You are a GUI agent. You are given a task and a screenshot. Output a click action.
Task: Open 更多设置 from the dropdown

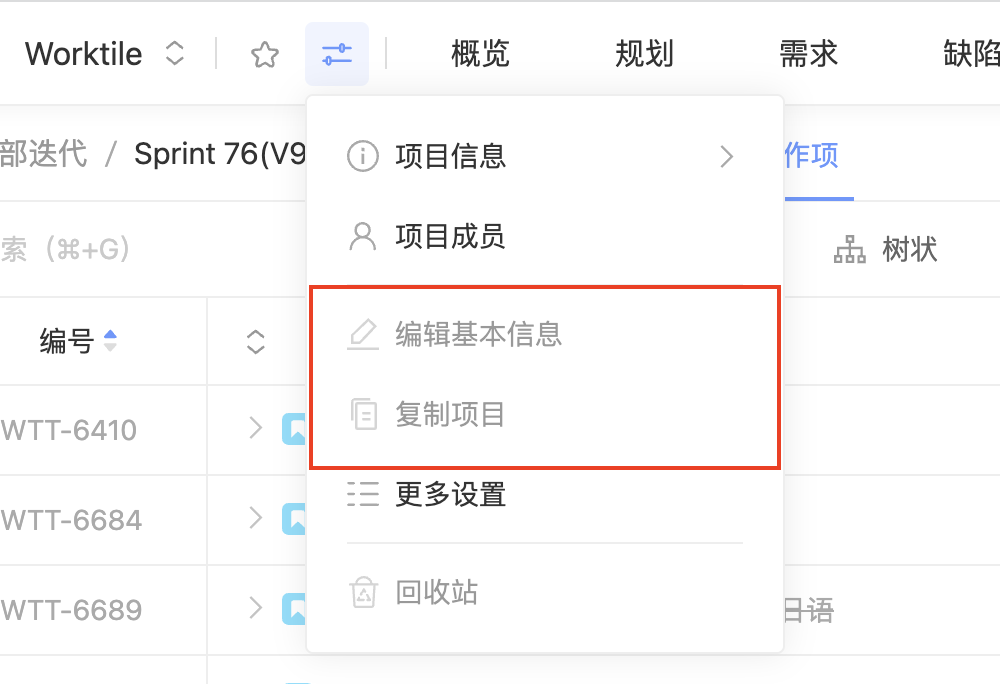tap(450, 494)
